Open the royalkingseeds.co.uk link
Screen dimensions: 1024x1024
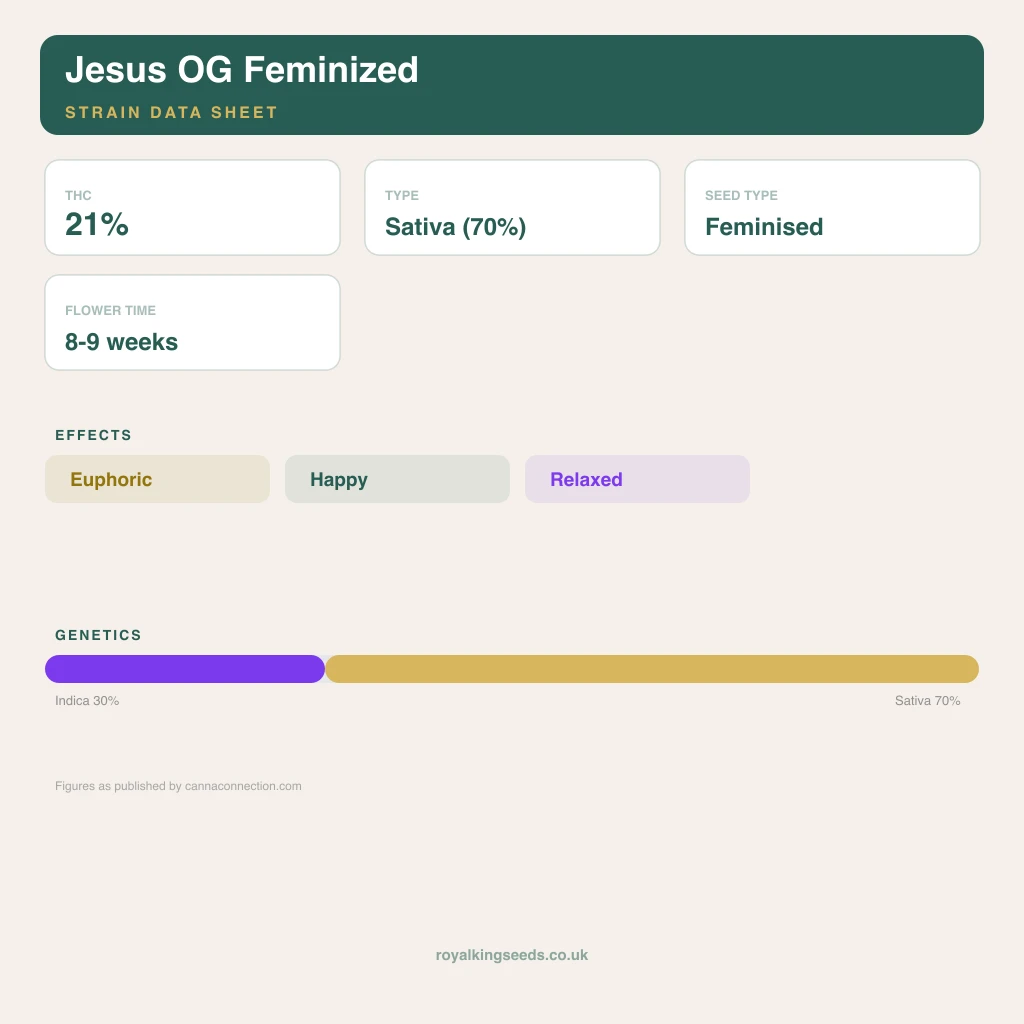point(512,955)
